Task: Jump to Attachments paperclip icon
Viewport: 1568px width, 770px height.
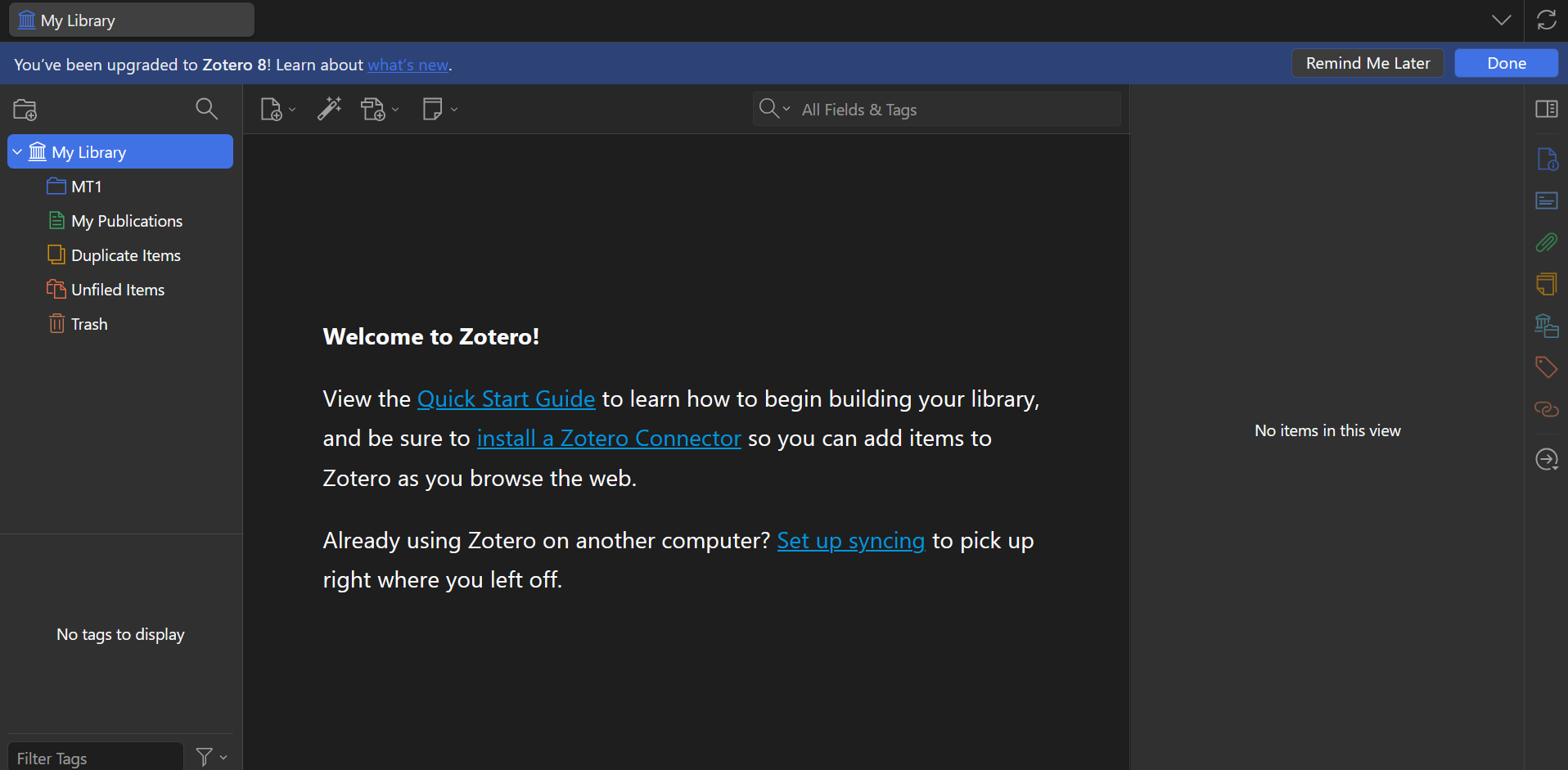Action: pos(1547,242)
